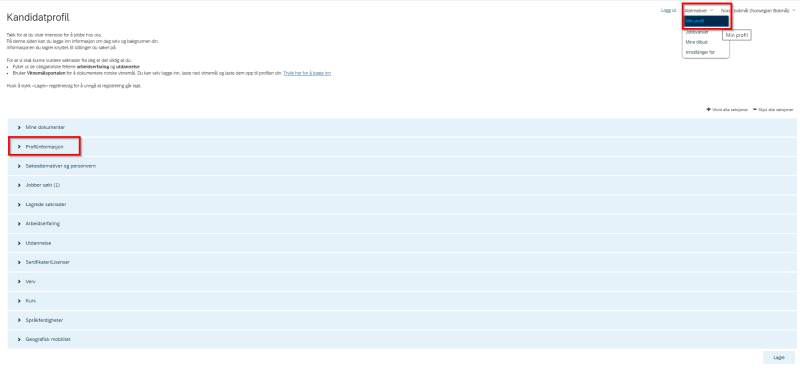The height and width of the screenshot is (371, 800).
Task: Expand the Sertifikater/Lisenser section
Action: click(x=402, y=262)
